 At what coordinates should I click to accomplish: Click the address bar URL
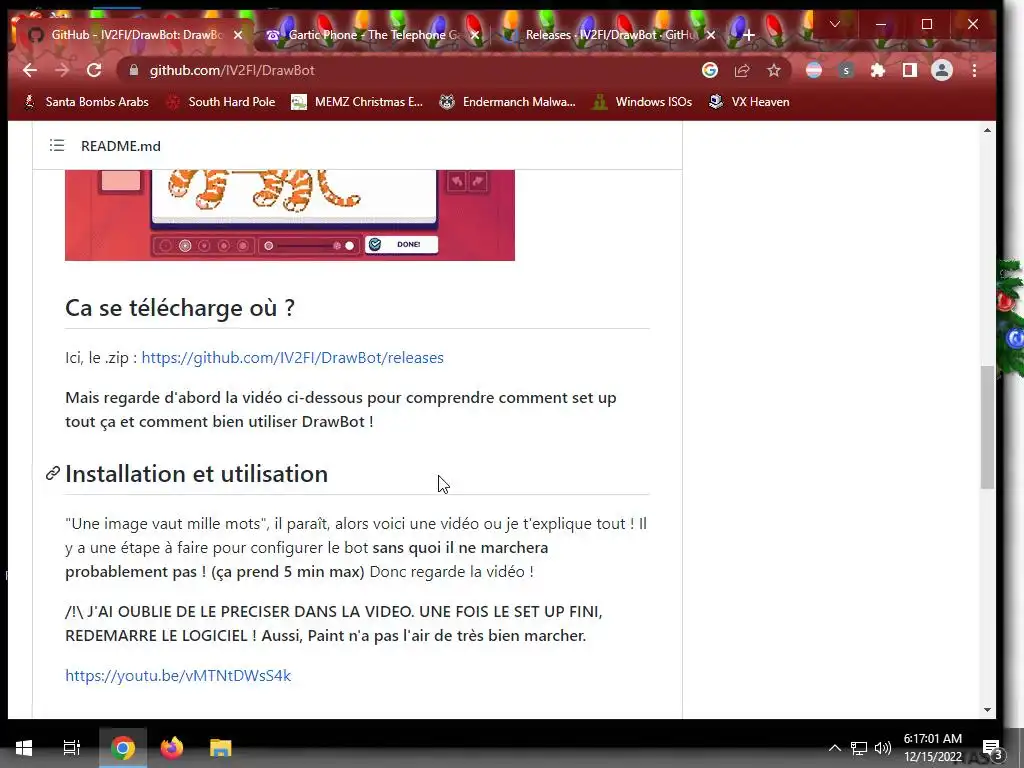[x=232, y=71]
